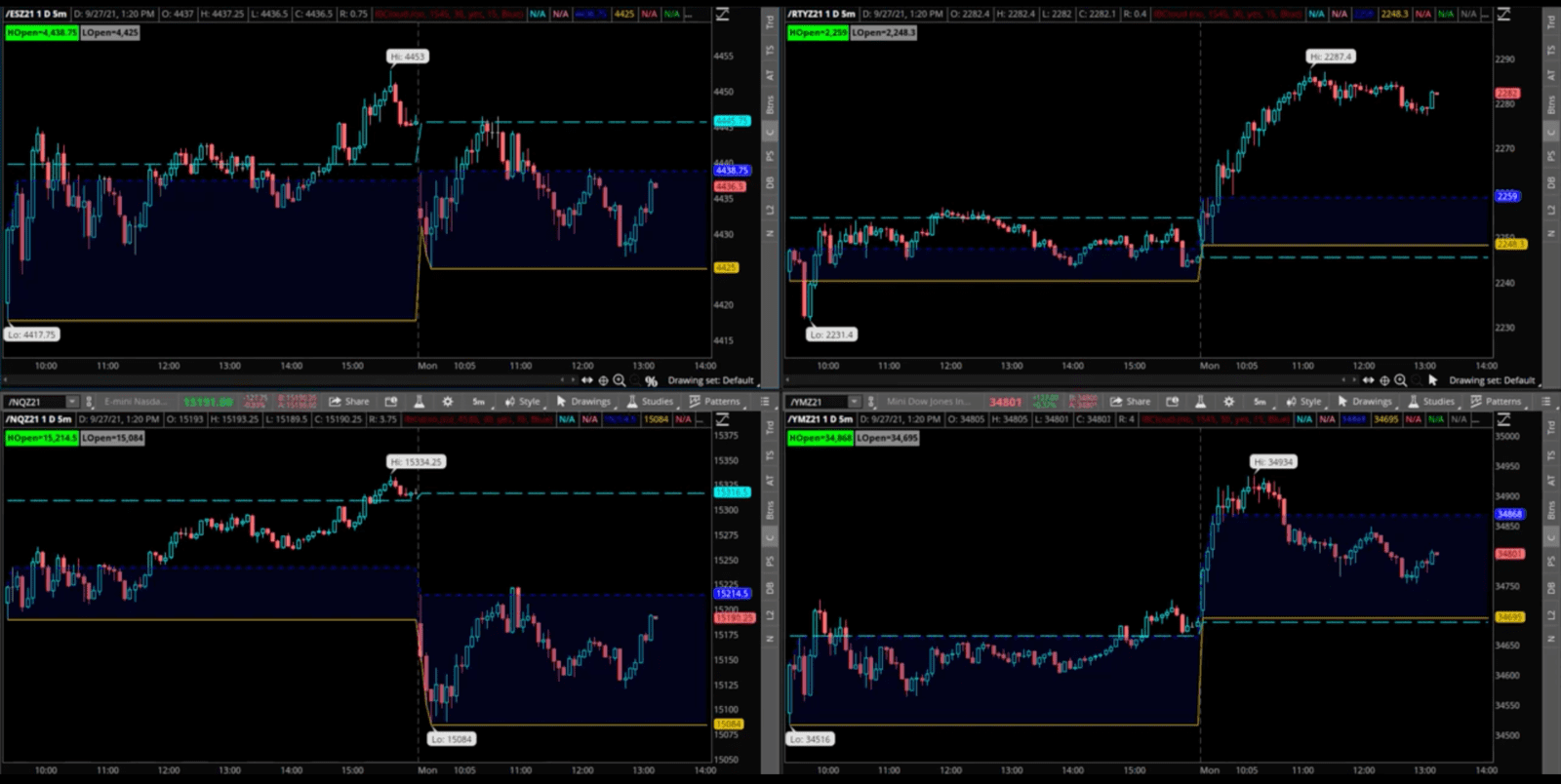Open Drawing set: Default under /RTYZ21 chart
1561x784 pixels.
click(1492, 380)
